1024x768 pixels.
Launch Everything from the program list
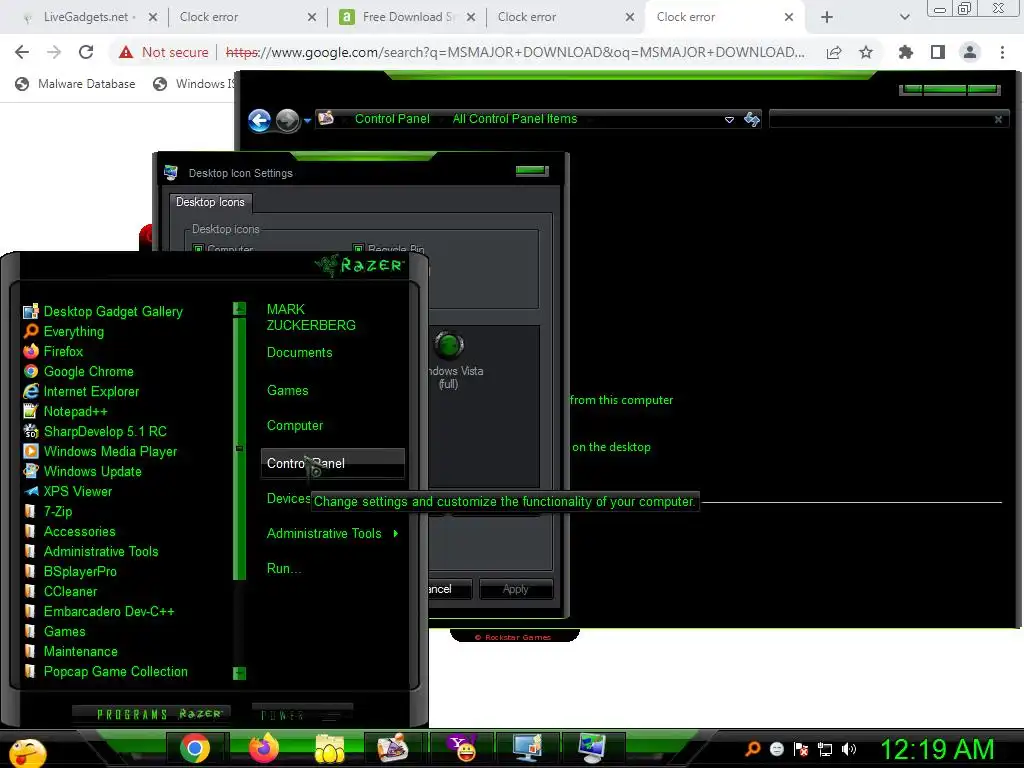pyautogui.click(x=64, y=332)
